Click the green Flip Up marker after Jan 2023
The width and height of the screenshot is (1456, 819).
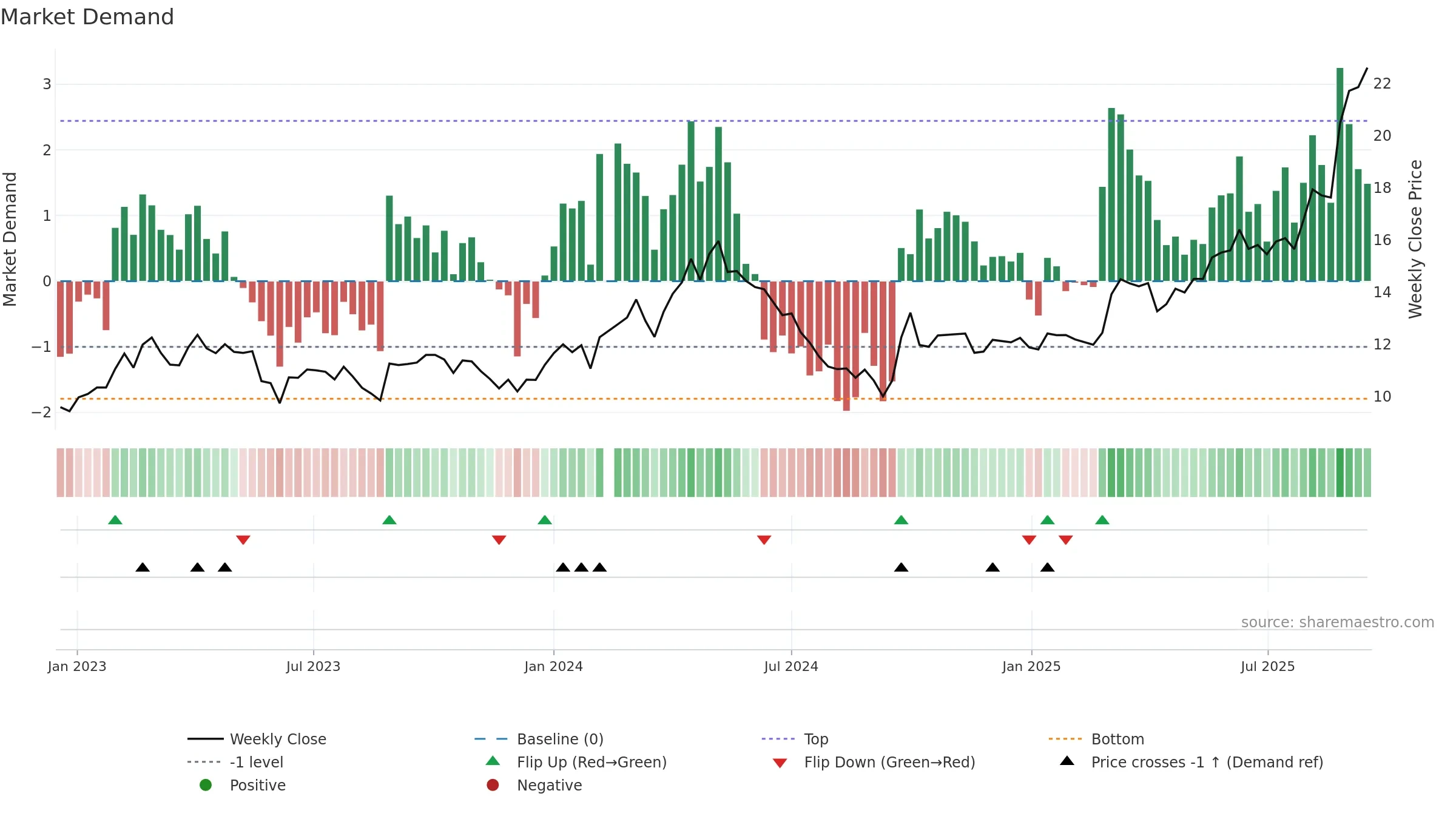pos(115,520)
